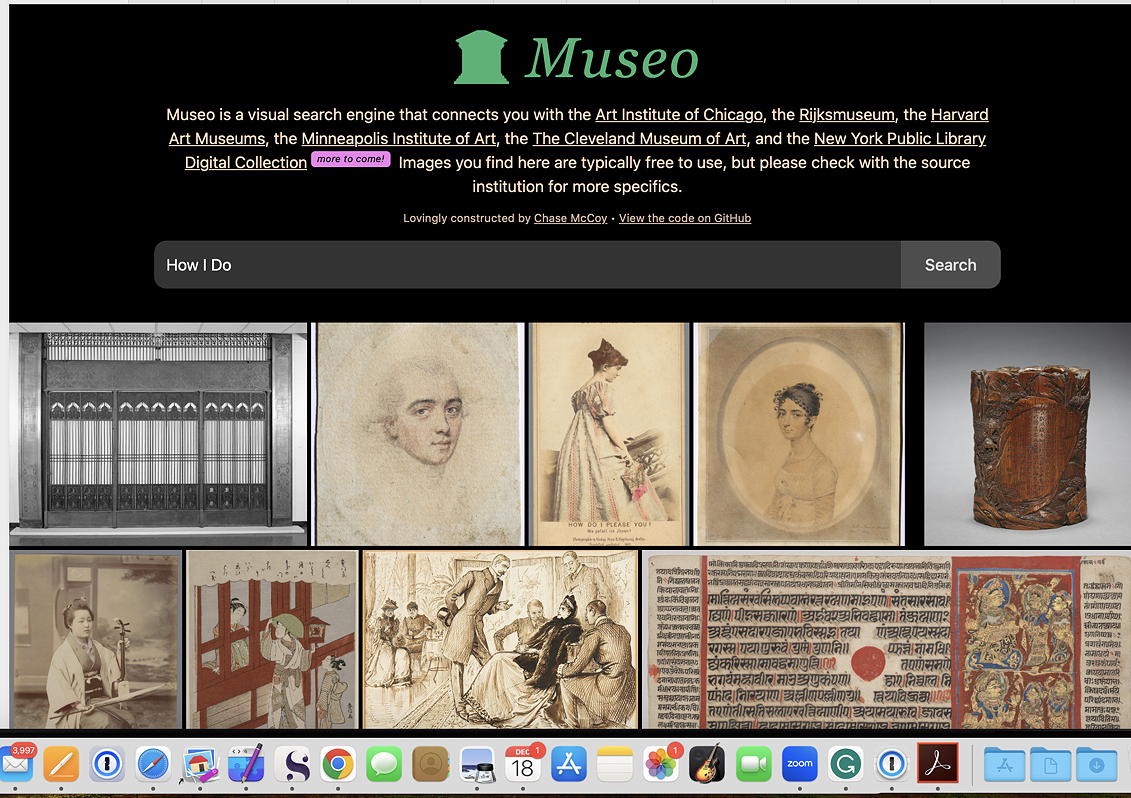Click the "Harvard" museum link text

click(x=959, y=115)
